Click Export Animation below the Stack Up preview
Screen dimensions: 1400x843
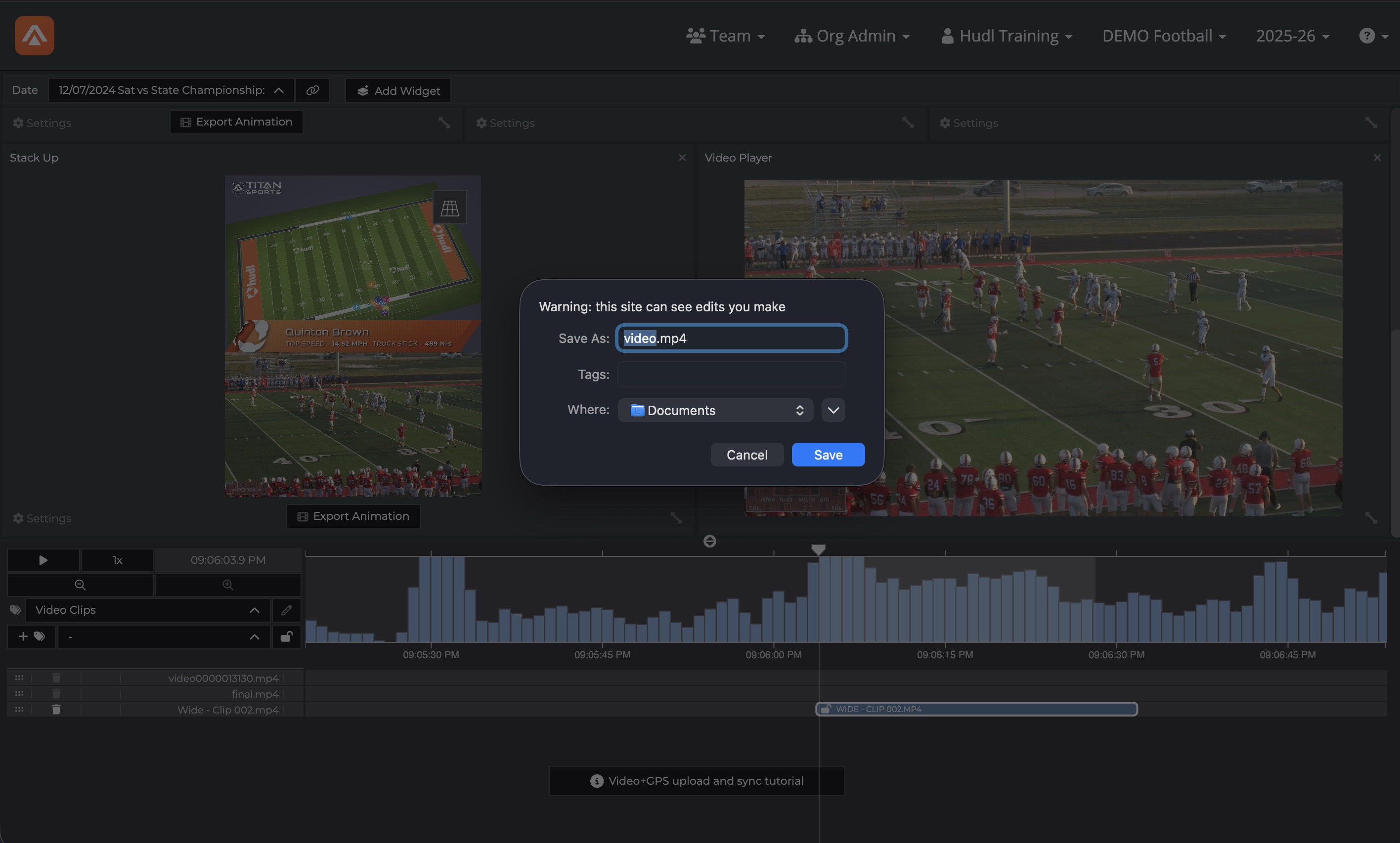[x=353, y=516]
